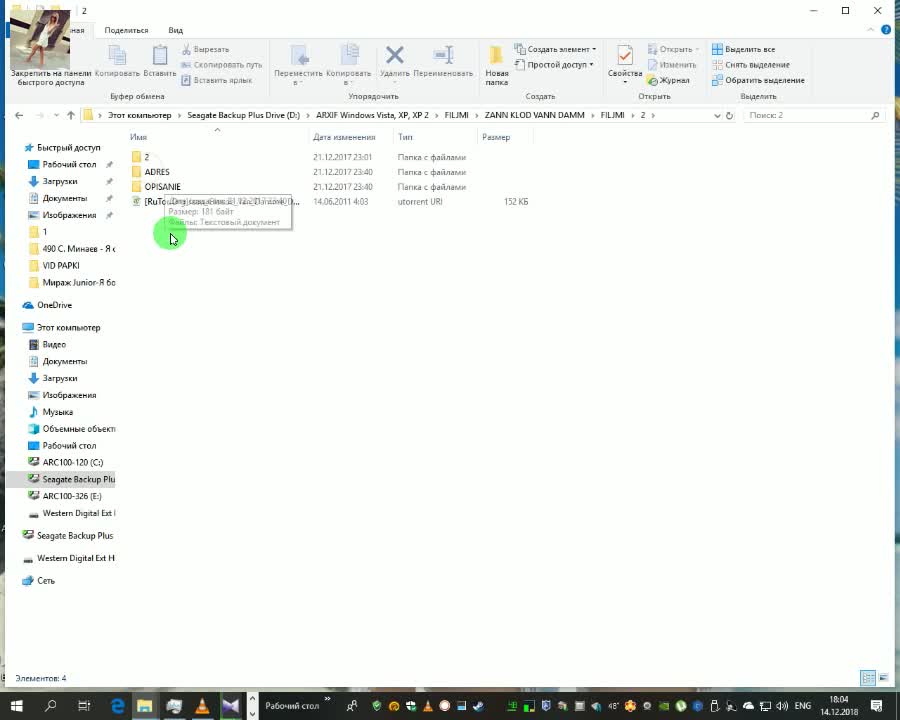Click the up-arrow parent folder button
Image resolution: width=900 pixels, height=720 pixels.
point(71,116)
